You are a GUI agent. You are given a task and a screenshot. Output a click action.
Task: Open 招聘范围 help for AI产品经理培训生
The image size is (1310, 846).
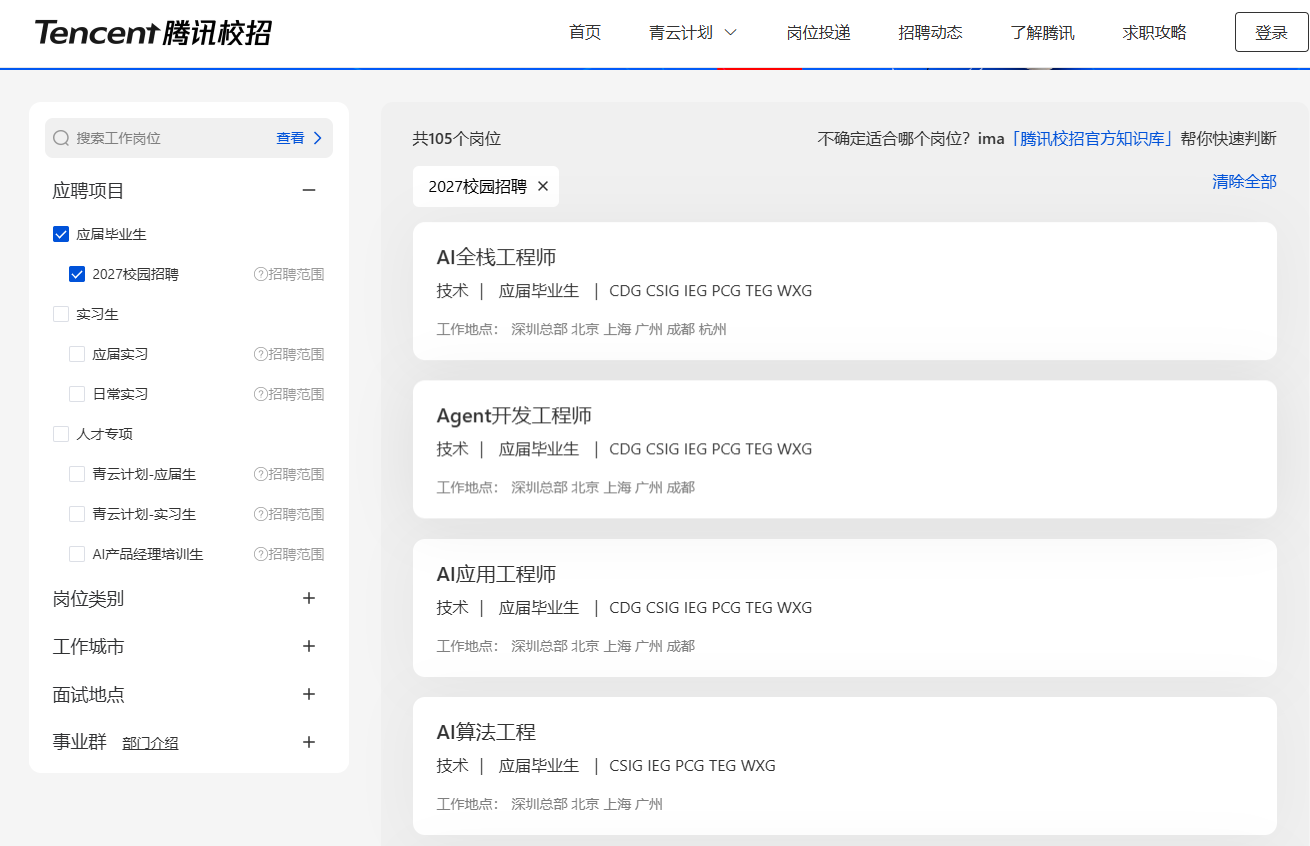289,554
